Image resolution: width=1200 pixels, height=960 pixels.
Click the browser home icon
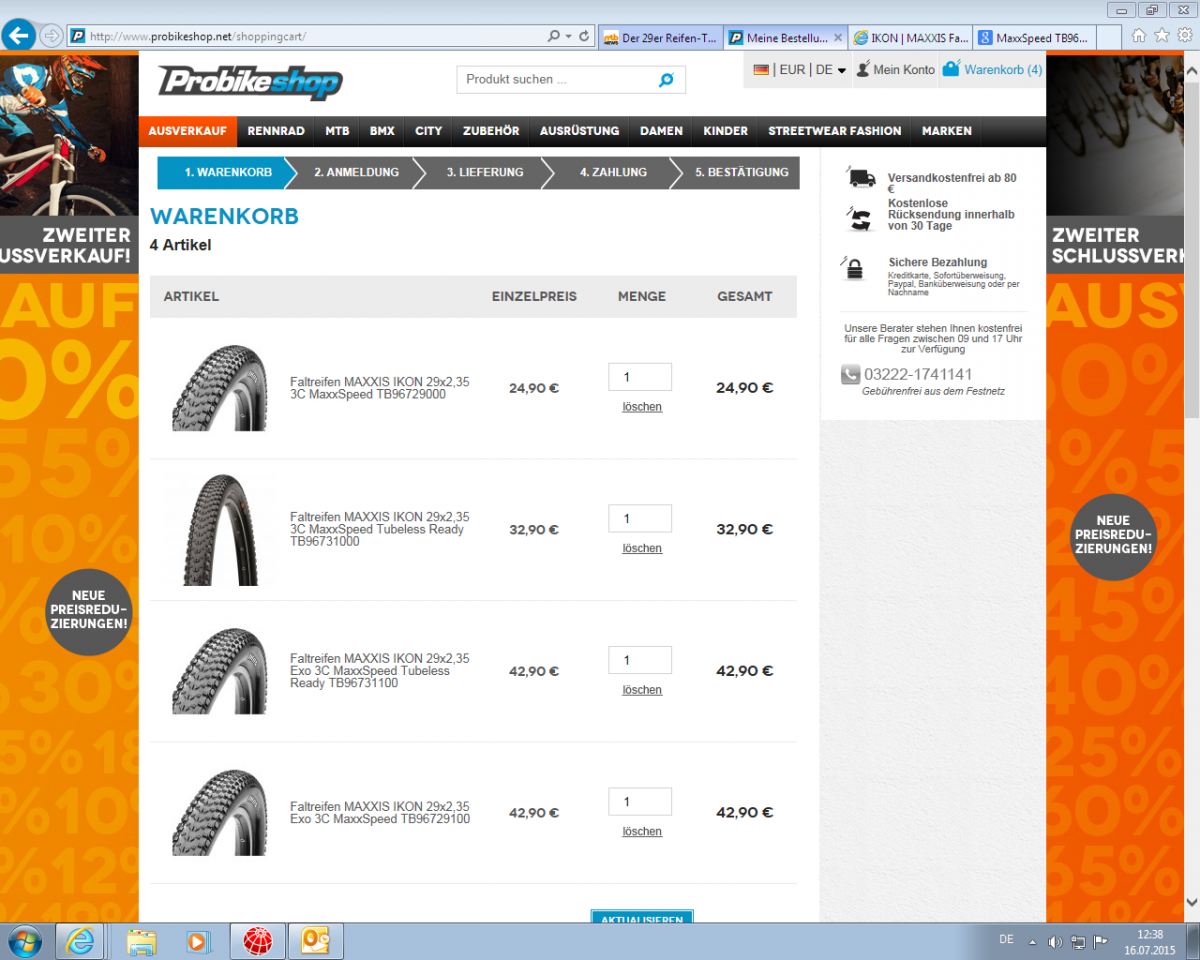click(x=1139, y=35)
